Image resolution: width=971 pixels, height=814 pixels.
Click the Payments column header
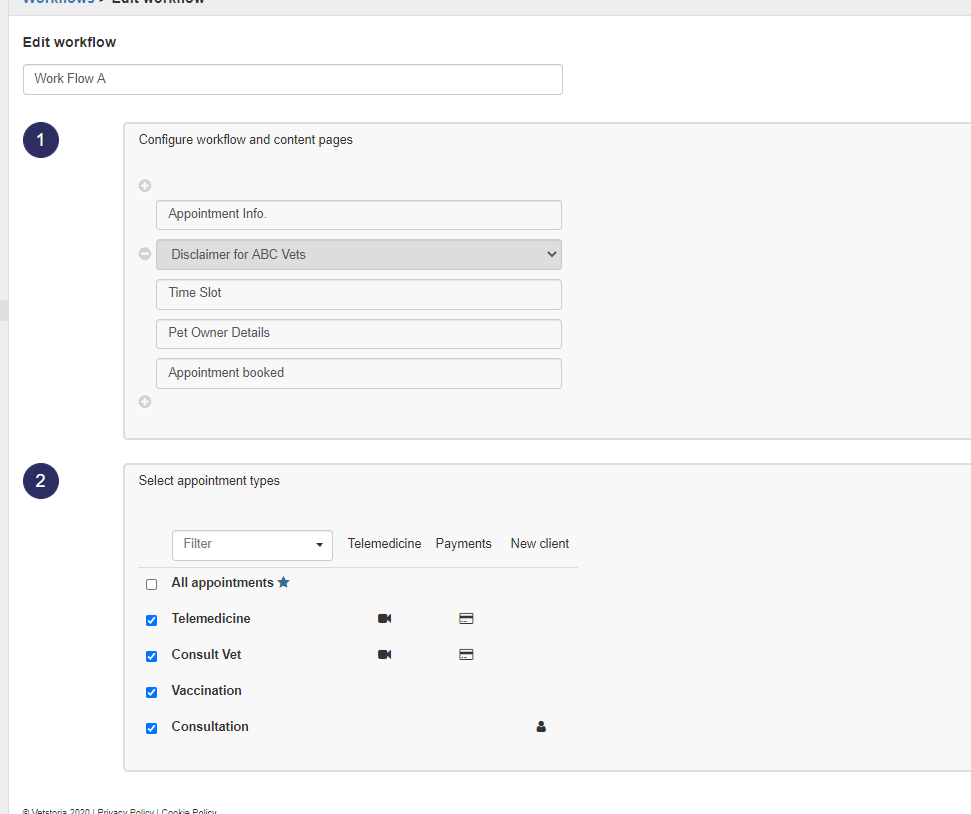point(463,543)
